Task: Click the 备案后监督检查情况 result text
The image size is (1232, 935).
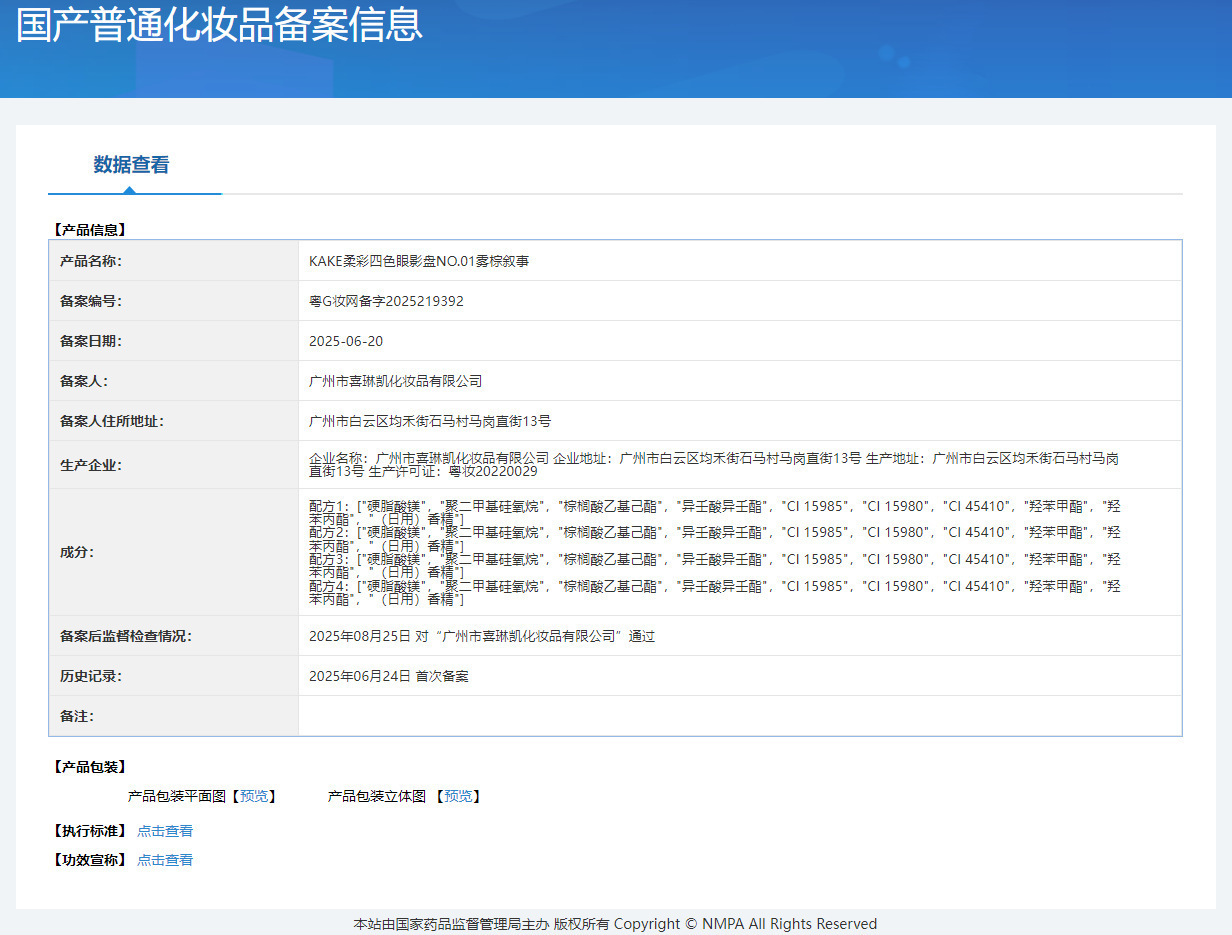Action: click(x=482, y=636)
